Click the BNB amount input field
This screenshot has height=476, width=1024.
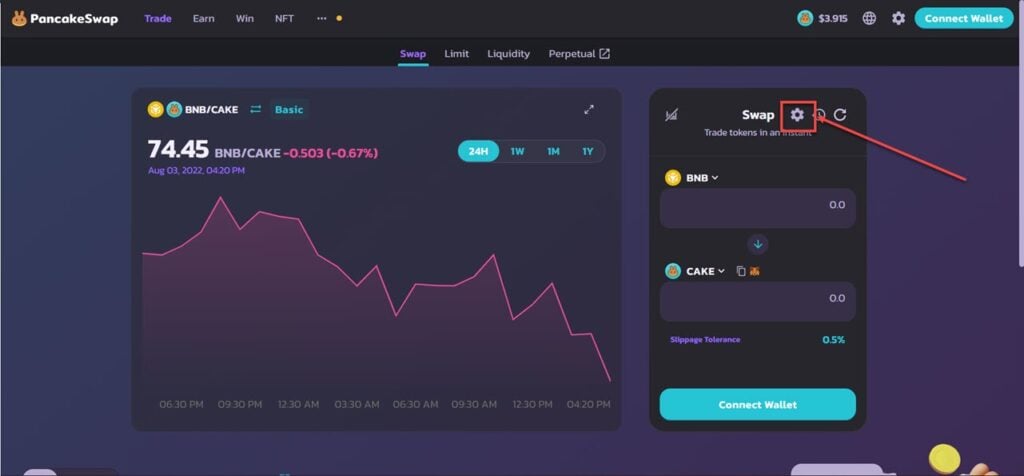[x=758, y=208]
